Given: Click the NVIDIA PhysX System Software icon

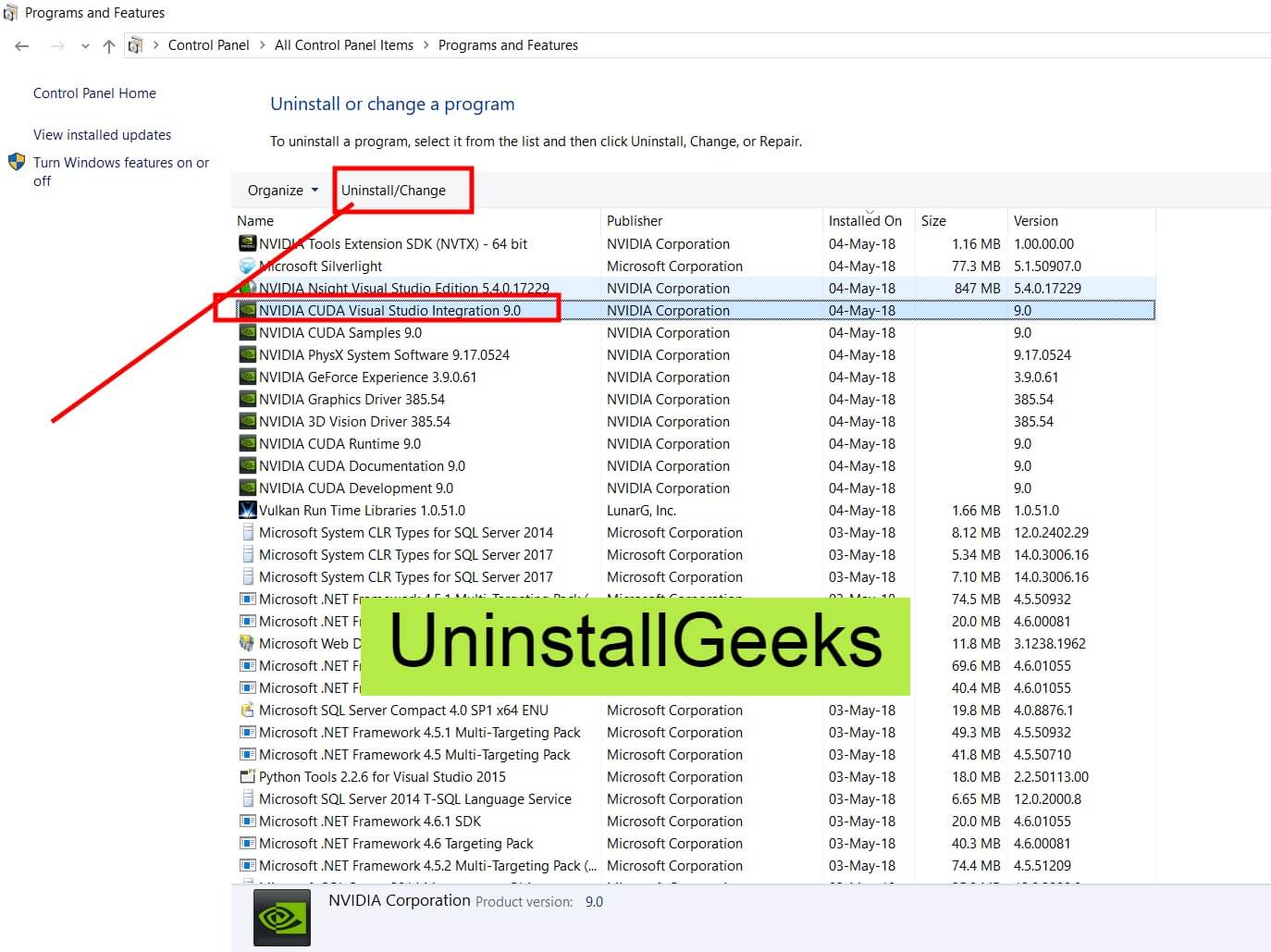Looking at the screenshot, I should coord(247,354).
